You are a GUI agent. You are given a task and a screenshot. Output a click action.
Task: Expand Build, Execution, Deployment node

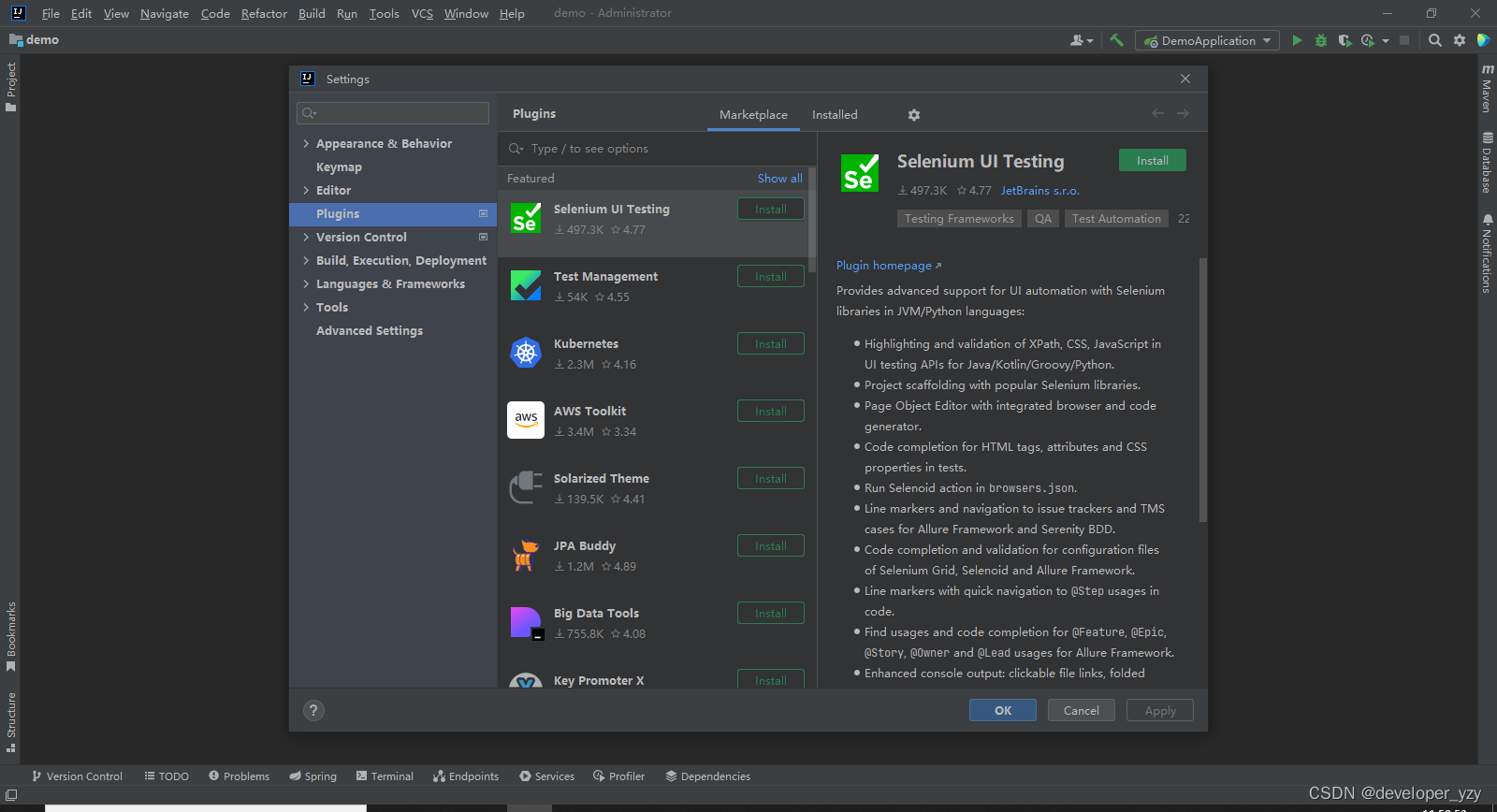click(x=306, y=260)
